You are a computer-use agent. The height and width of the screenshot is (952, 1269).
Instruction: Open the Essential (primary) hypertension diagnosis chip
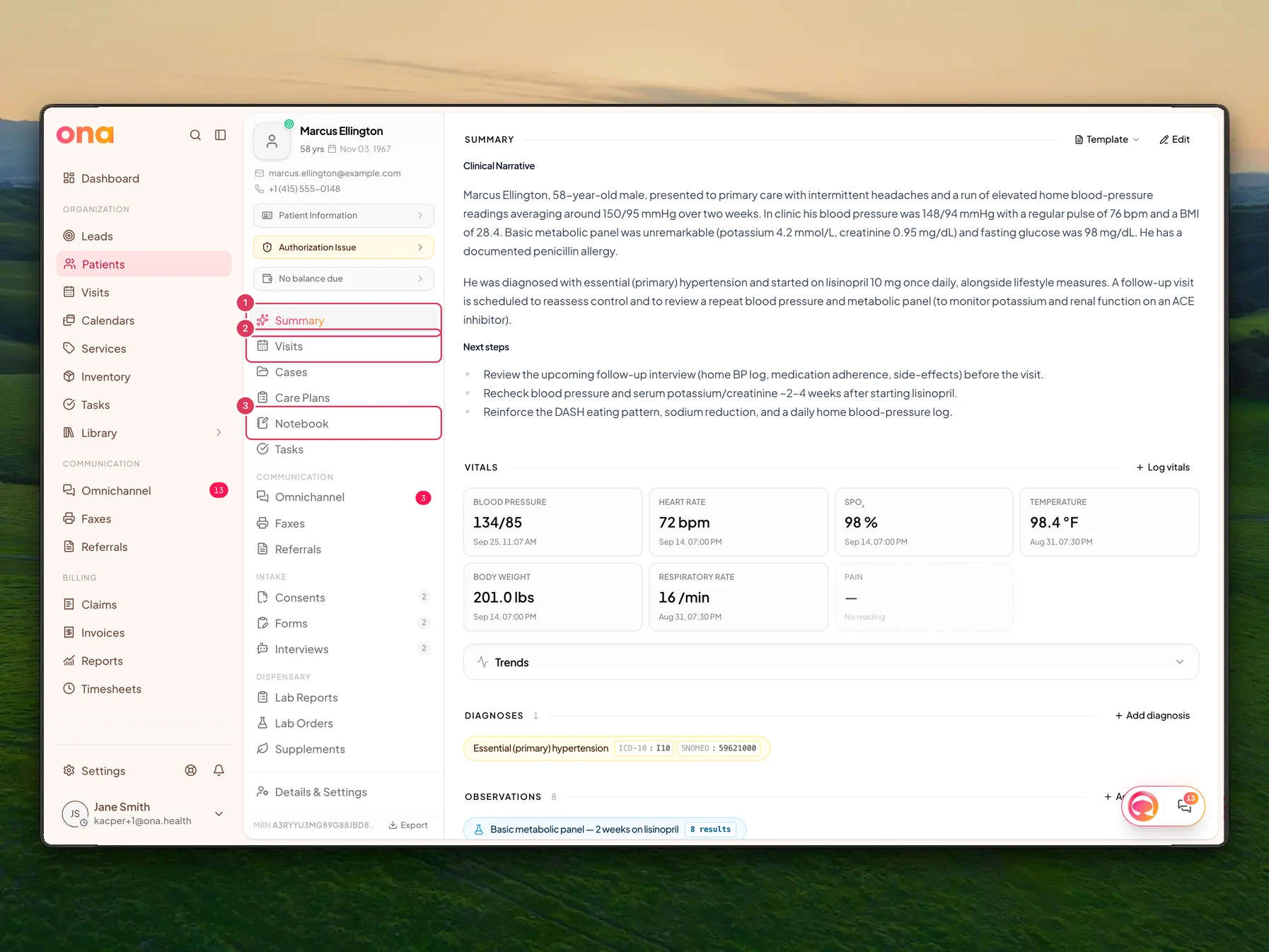pos(616,748)
